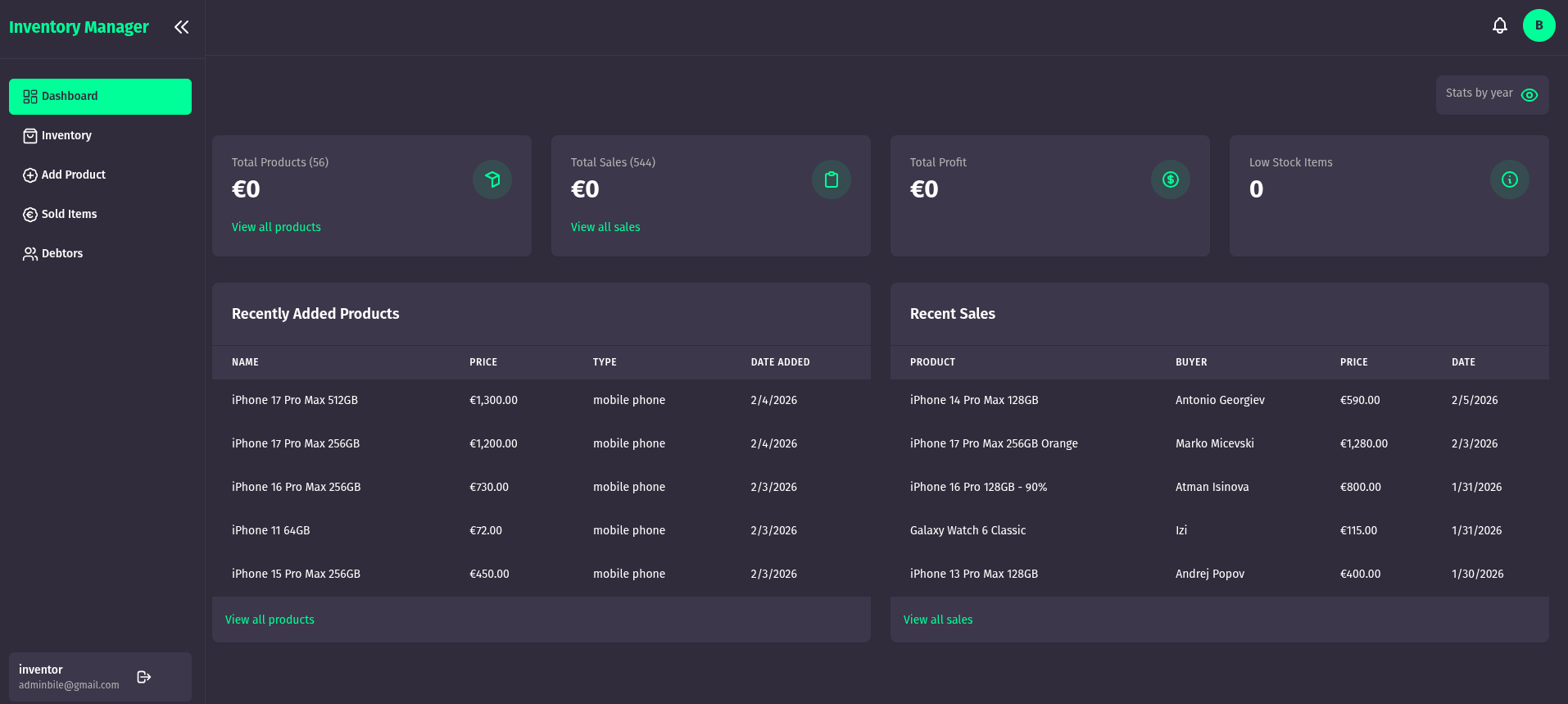Image resolution: width=1568 pixels, height=704 pixels.
Task: Click View all products below Recently Added table
Action: point(270,620)
